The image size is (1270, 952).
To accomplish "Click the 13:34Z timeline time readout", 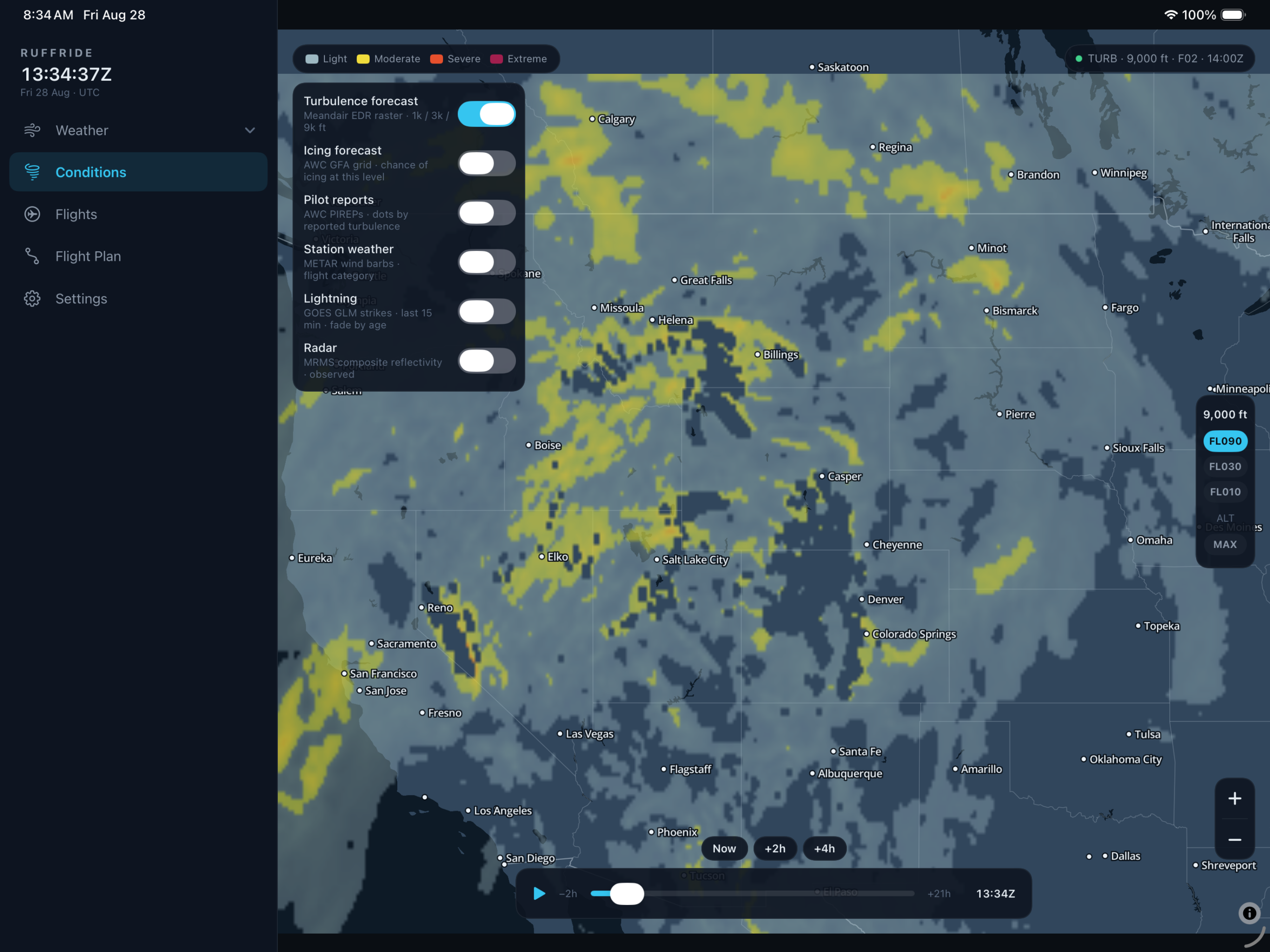I will tap(996, 893).
